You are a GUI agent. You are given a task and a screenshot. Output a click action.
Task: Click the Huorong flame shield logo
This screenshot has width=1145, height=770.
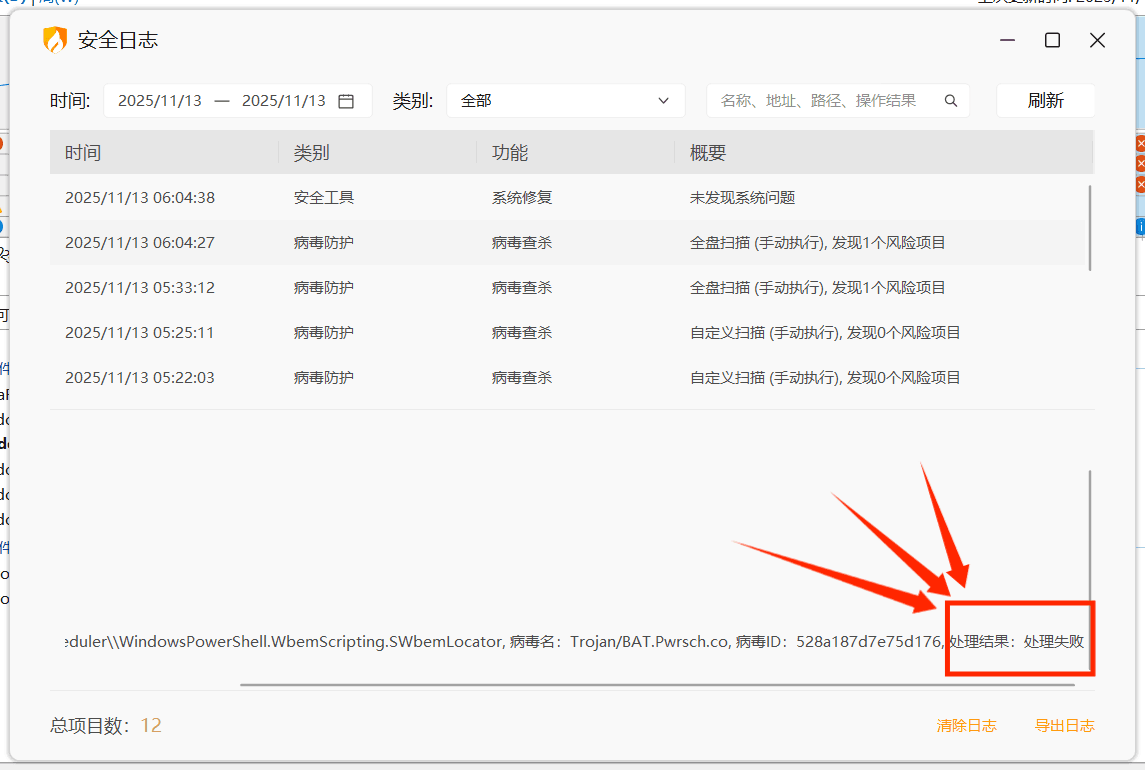(54, 40)
